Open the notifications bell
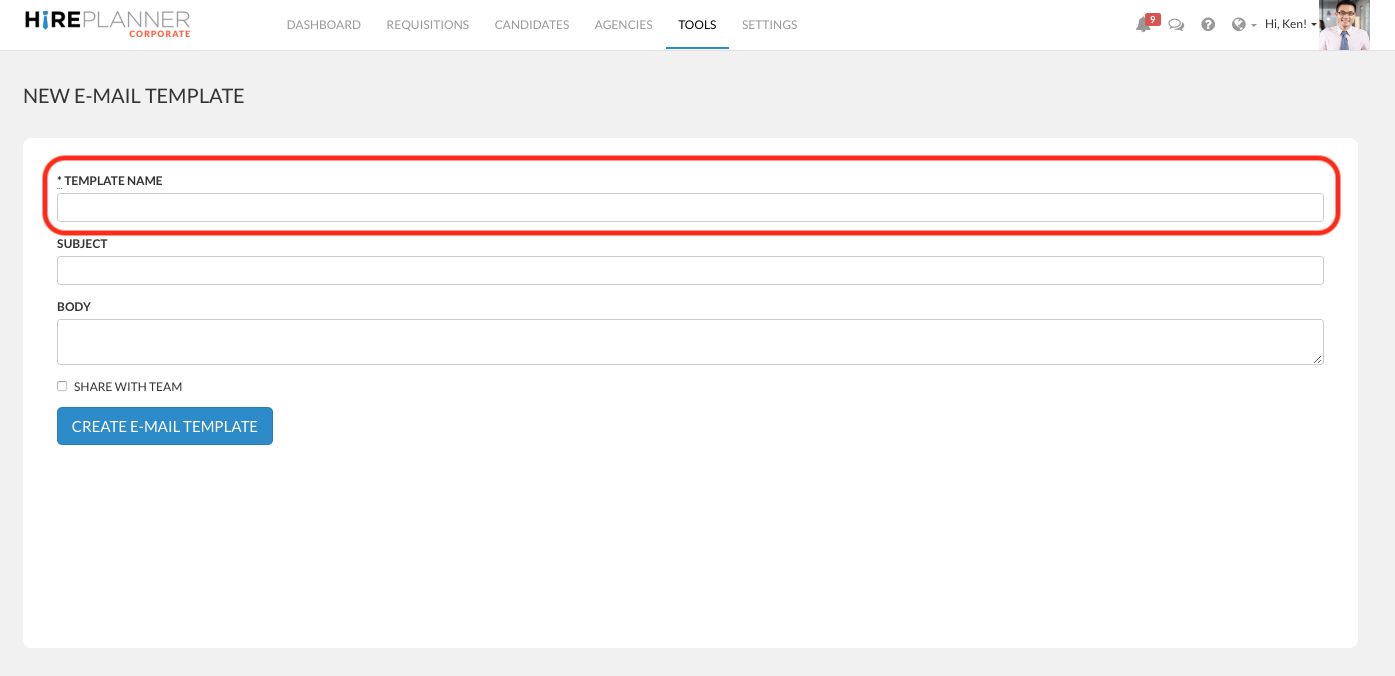Screen dimensions: 1395x676 [x=1143, y=25]
